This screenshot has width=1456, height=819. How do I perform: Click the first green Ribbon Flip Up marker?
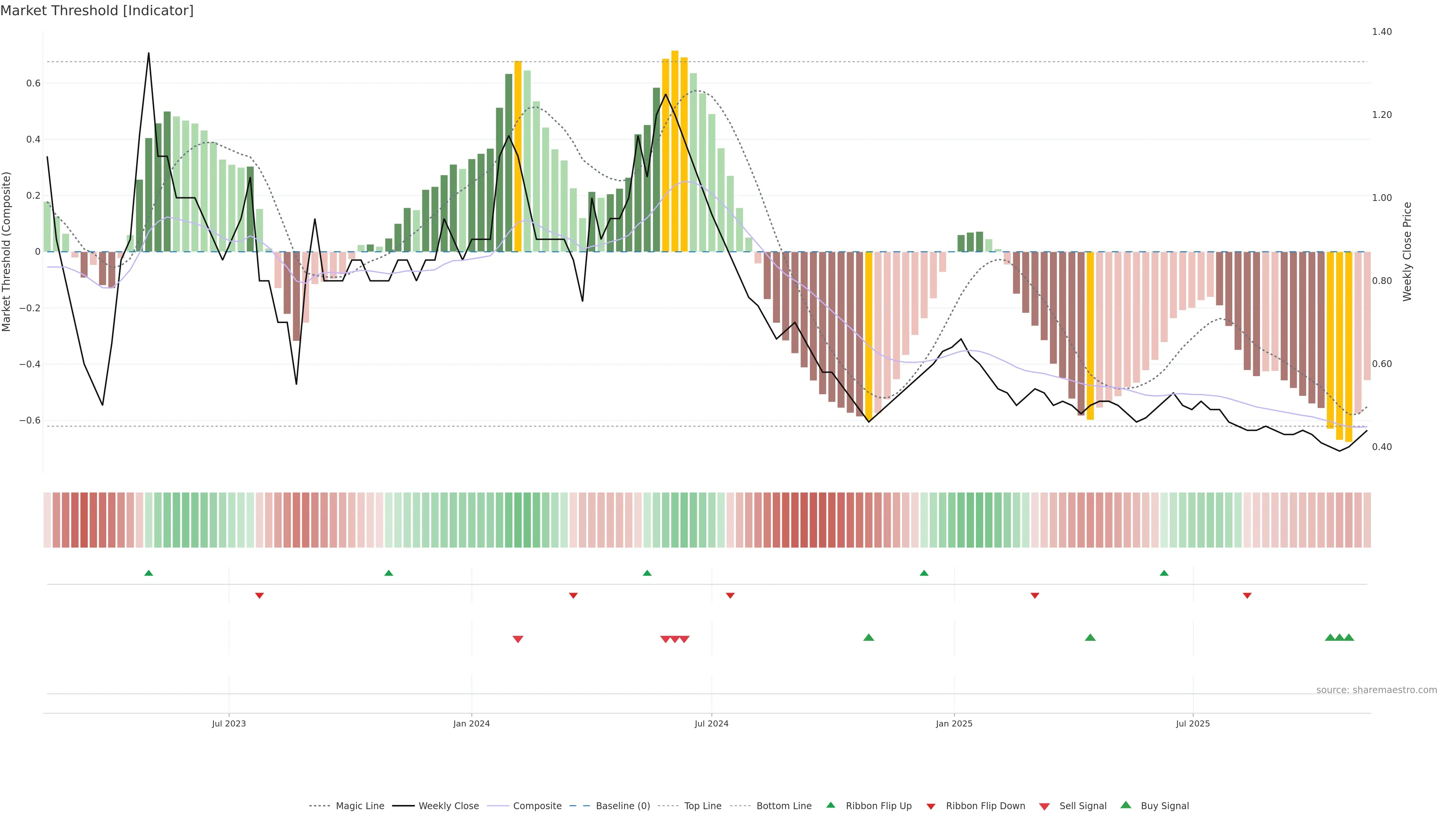[149, 573]
